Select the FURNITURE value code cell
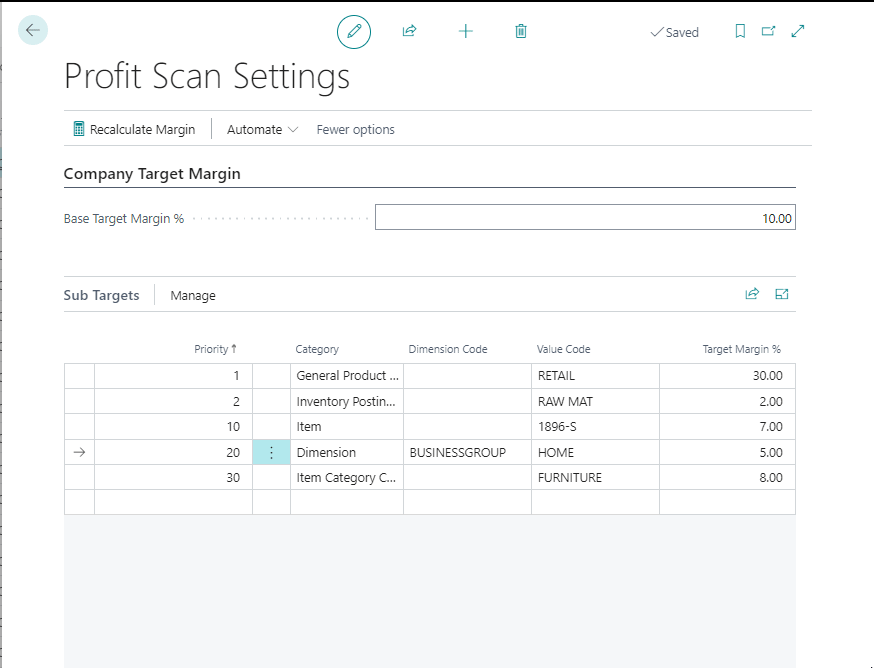This screenshot has height=668, width=874. click(594, 478)
